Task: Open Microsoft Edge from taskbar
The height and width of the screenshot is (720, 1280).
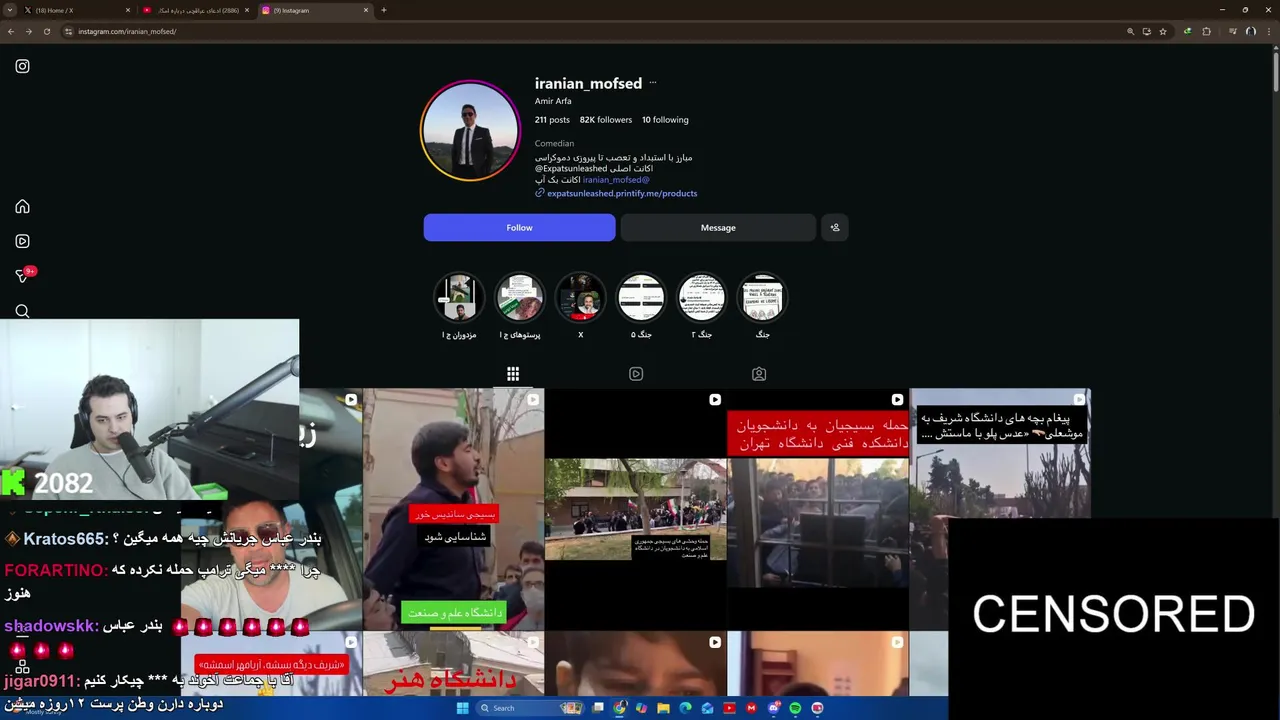Action: (x=685, y=708)
